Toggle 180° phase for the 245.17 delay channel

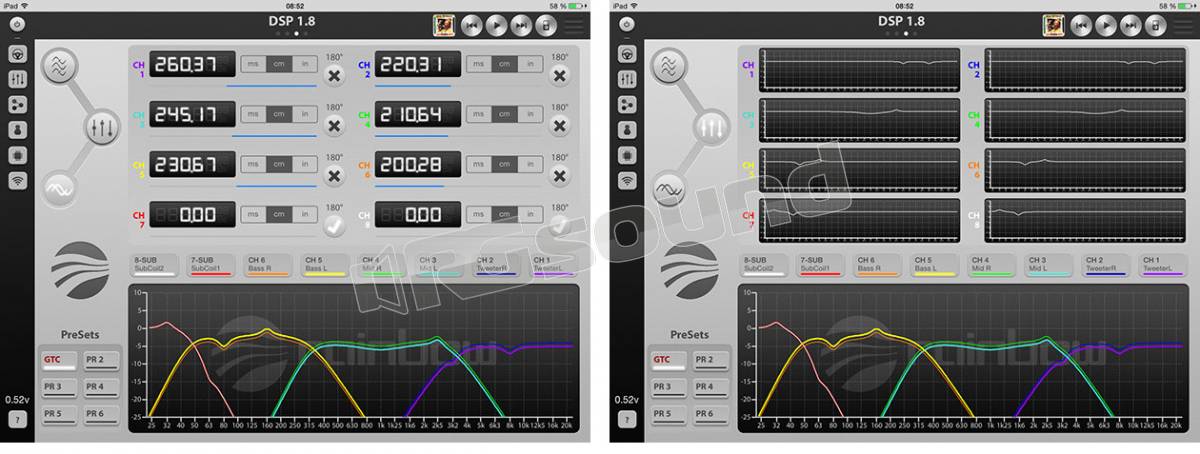pyautogui.click(x=334, y=126)
